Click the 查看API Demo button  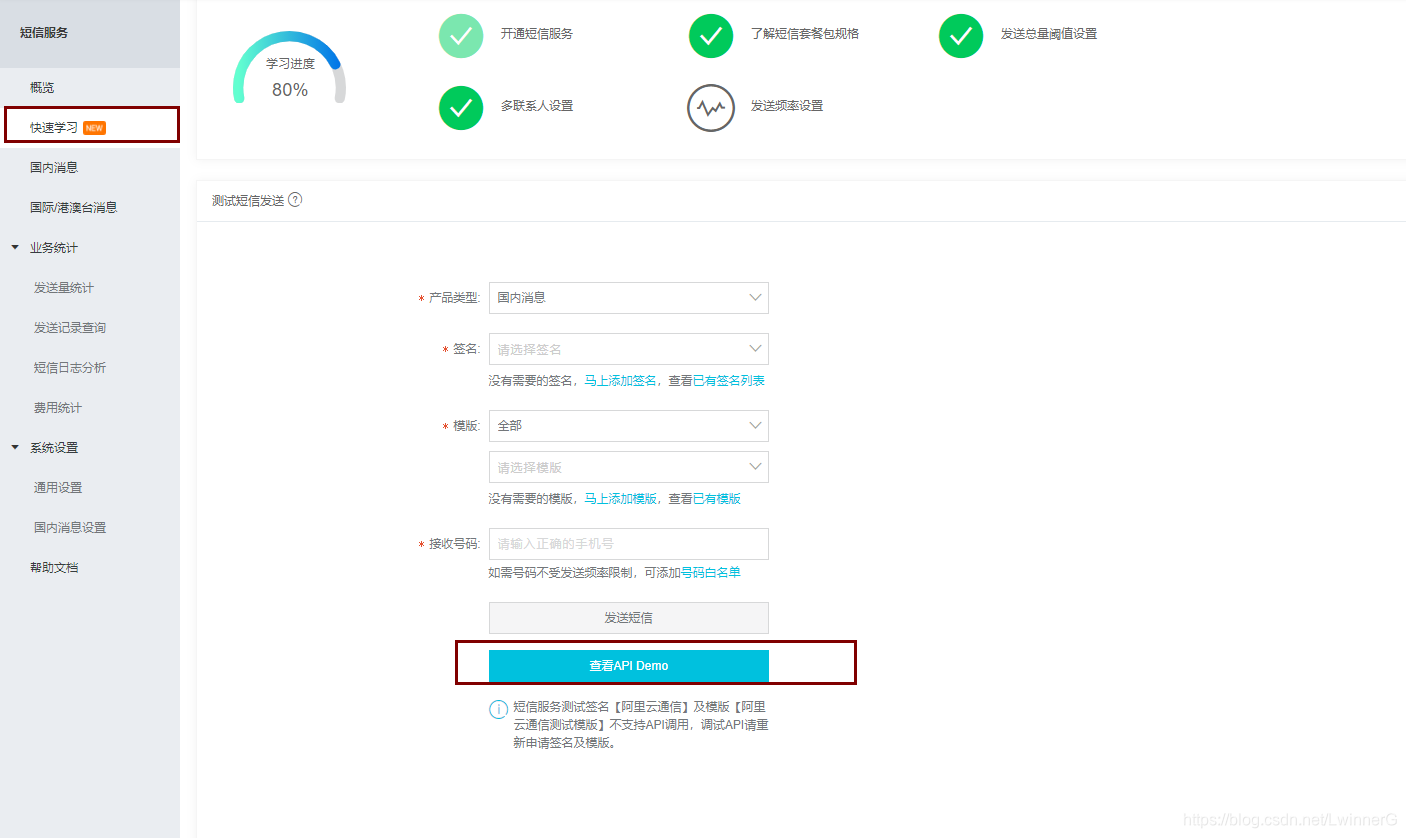pyautogui.click(x=628, y=666)
